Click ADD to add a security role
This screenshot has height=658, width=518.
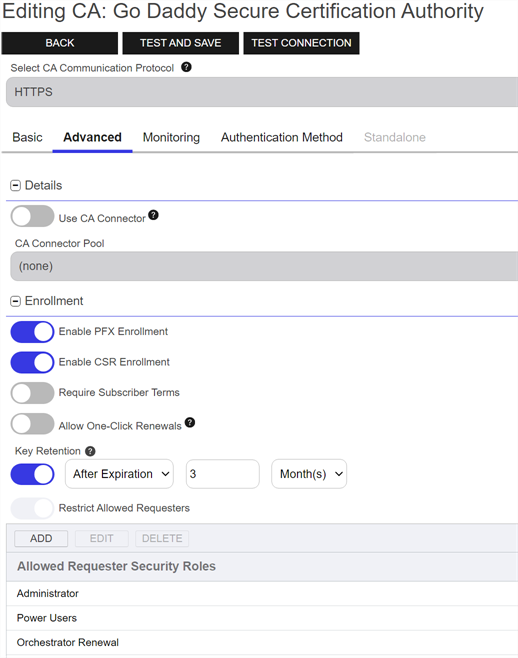coord(41,538)
